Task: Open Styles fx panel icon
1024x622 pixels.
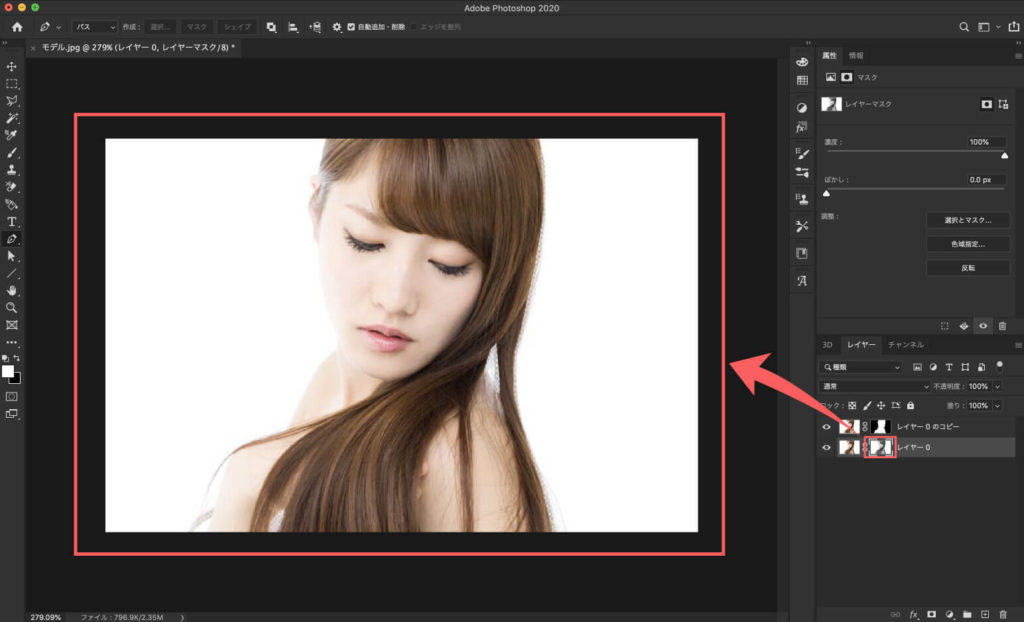Action: click(802, 127)
